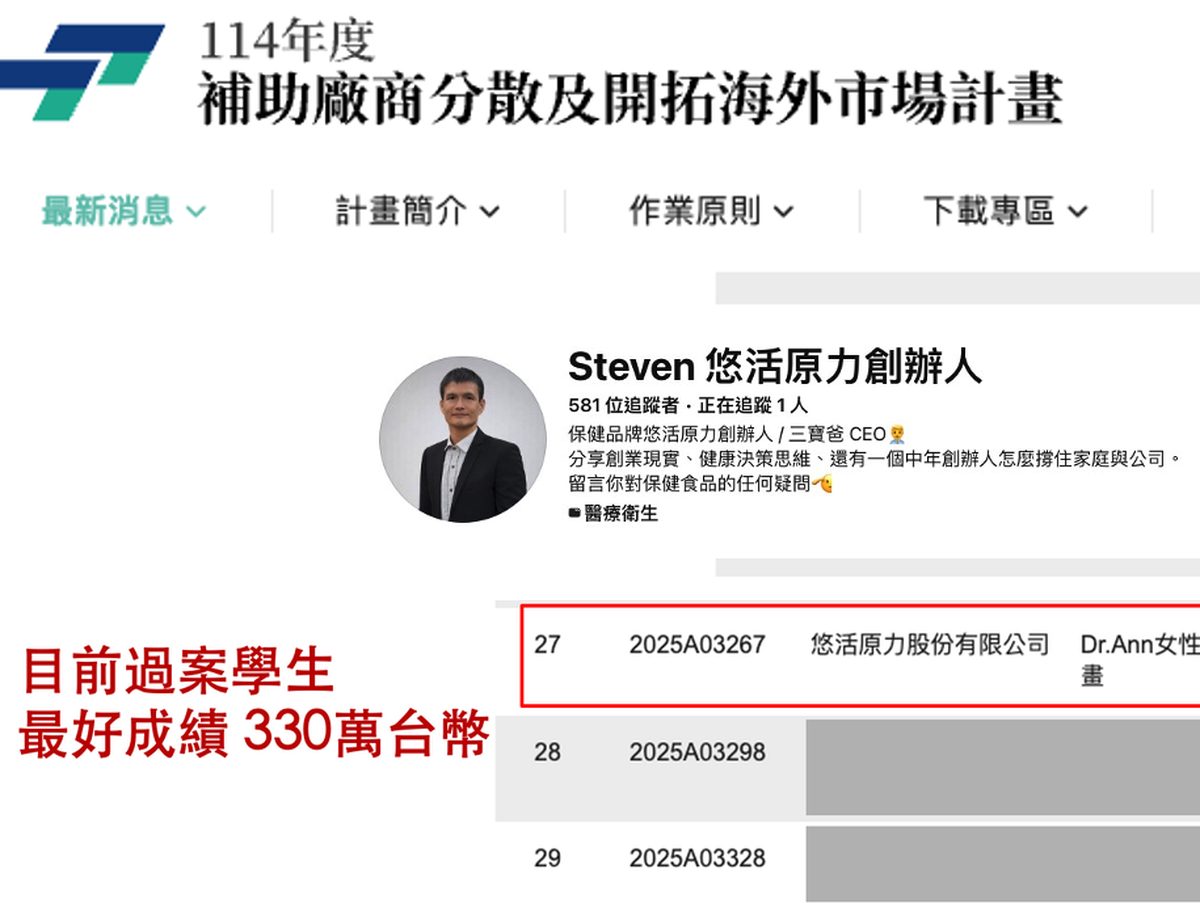The height and width of the screenshot is (903, 1200).
Task: Select row number 28 in the table
Action: pos(547,752)
